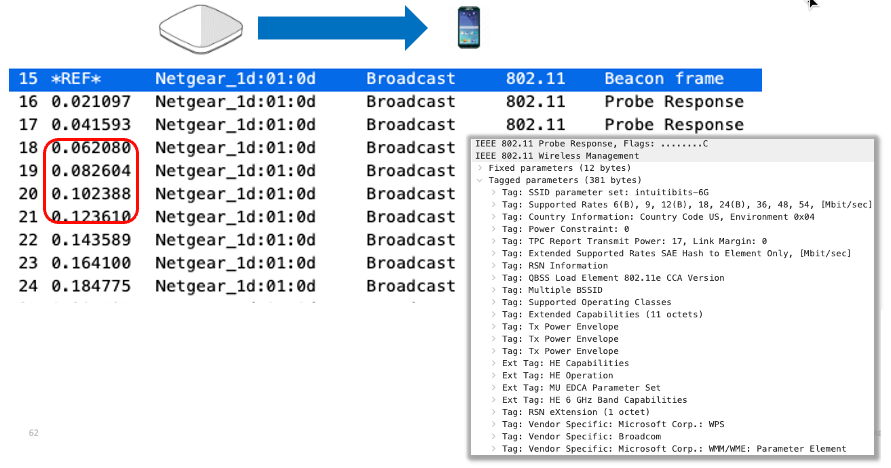This screenshot has height=468, width=891.
Task: Click 'Broadcast' destination in packet 16
Action: [x=411, y=102]
